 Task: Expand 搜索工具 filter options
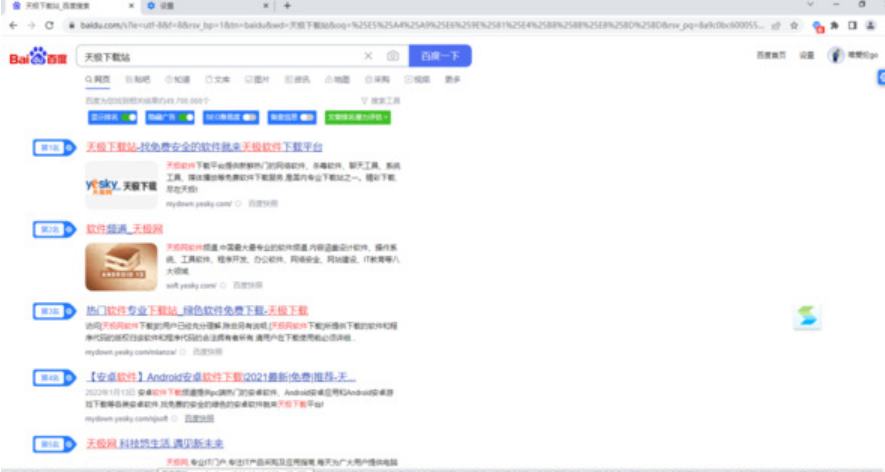[381, 100]
